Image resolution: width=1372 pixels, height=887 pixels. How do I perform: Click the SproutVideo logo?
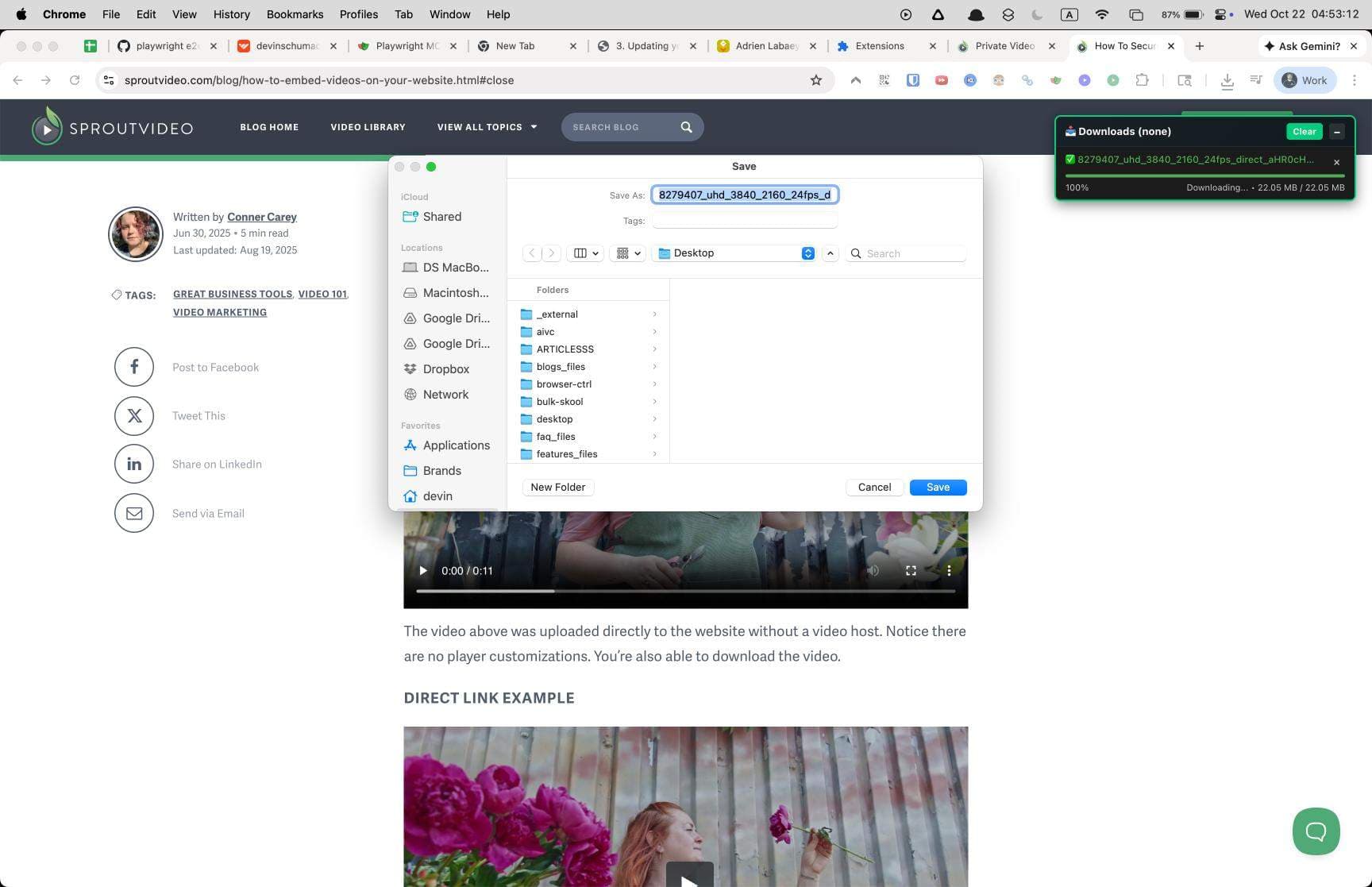tap(111, 127)
